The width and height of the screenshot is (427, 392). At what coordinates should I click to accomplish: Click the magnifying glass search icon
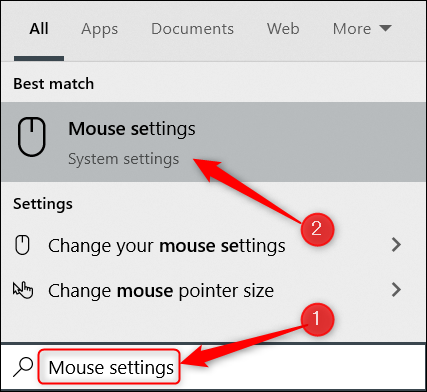tap(23, 367)
